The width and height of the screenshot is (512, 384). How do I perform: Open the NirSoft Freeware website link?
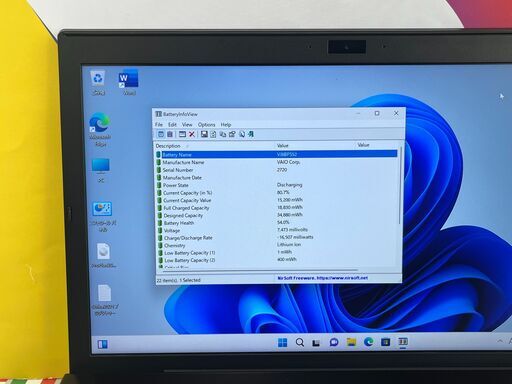coord(323,278)
